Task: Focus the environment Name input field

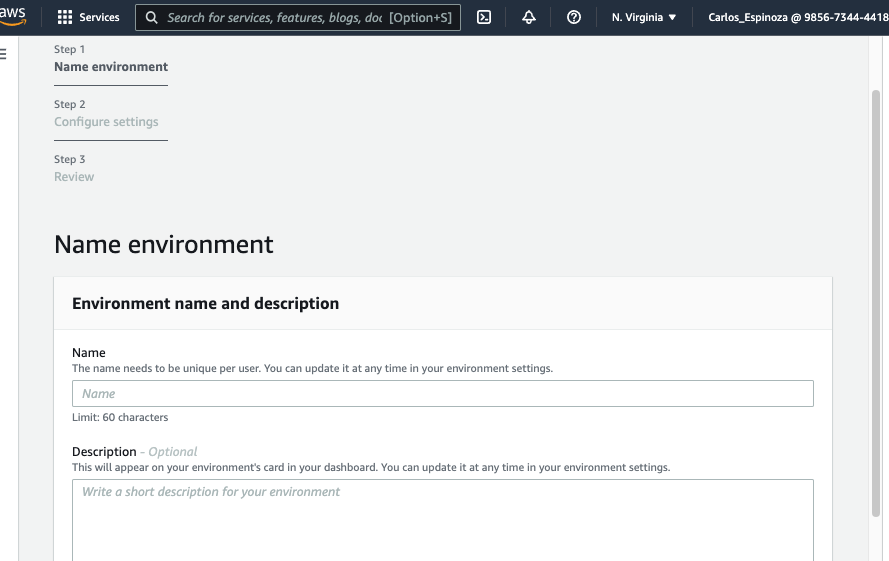Action: 443,394
